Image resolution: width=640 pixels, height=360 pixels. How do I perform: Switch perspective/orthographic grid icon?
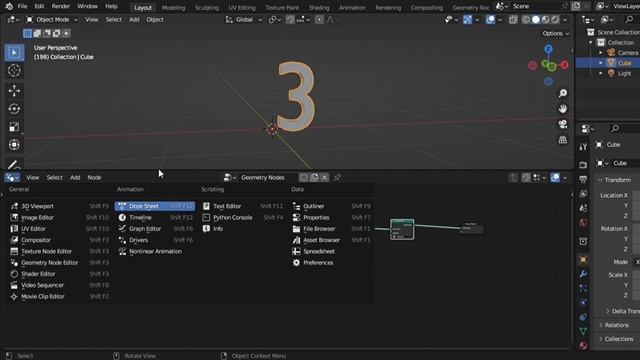562,140
